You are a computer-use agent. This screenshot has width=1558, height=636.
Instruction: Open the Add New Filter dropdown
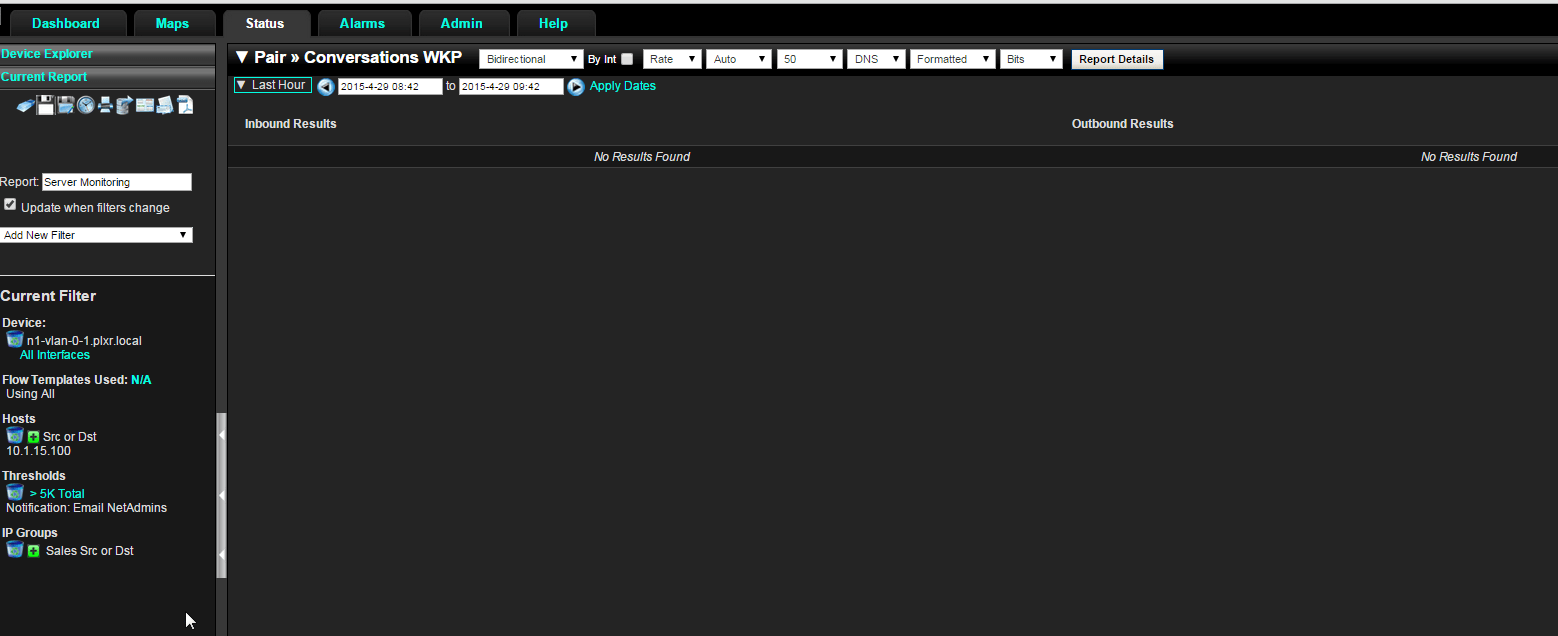pyautogui.click(x=96, y=235)
